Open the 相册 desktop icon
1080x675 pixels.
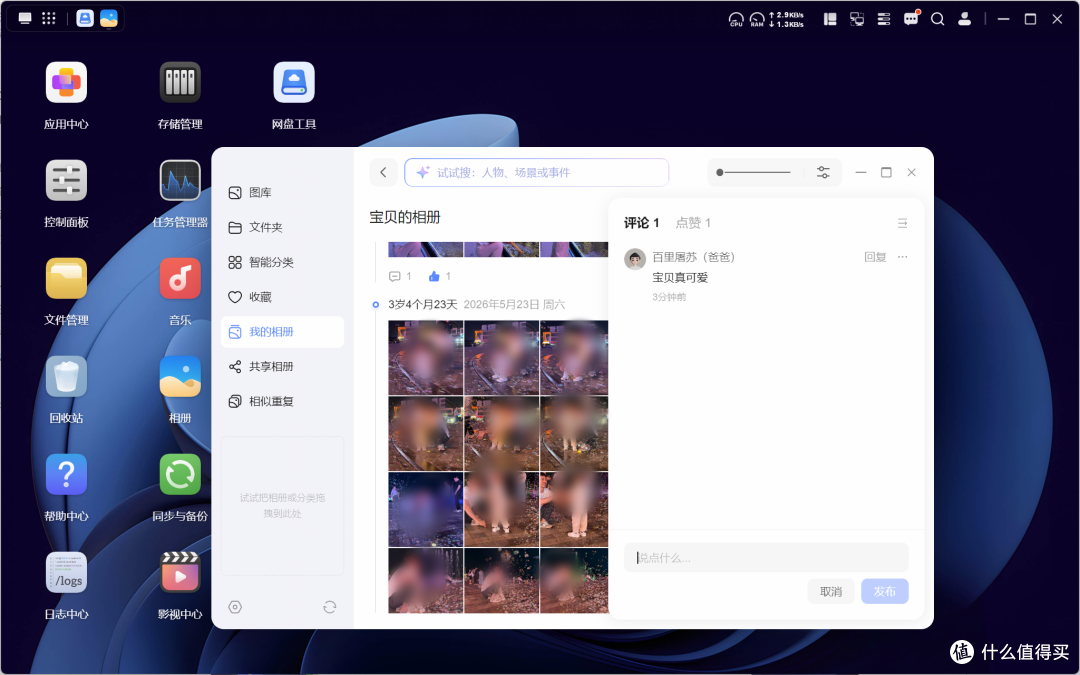click(x=180, y=377)
